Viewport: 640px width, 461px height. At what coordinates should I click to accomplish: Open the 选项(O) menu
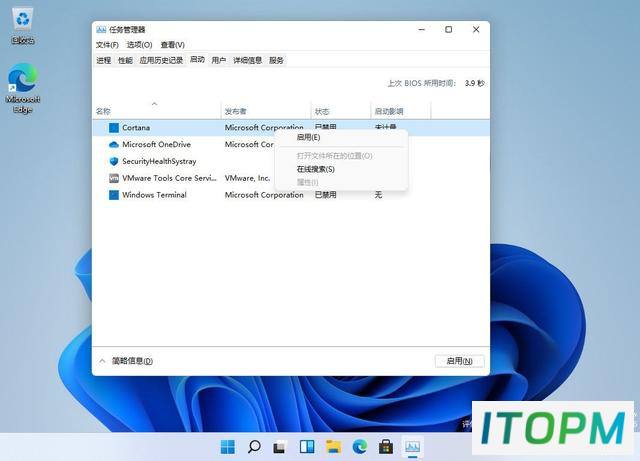tap(139, 45)
